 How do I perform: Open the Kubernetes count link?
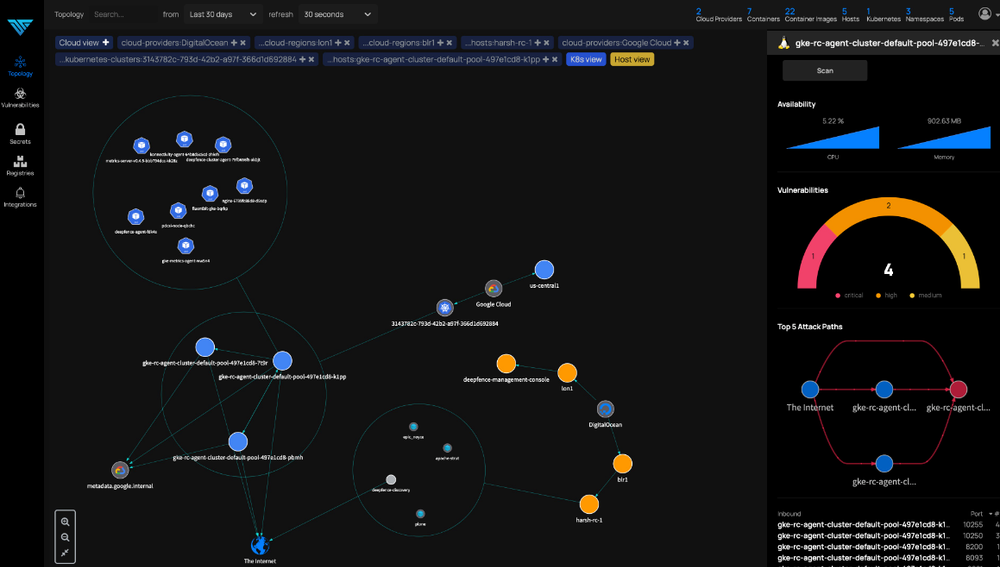[883, 15]
